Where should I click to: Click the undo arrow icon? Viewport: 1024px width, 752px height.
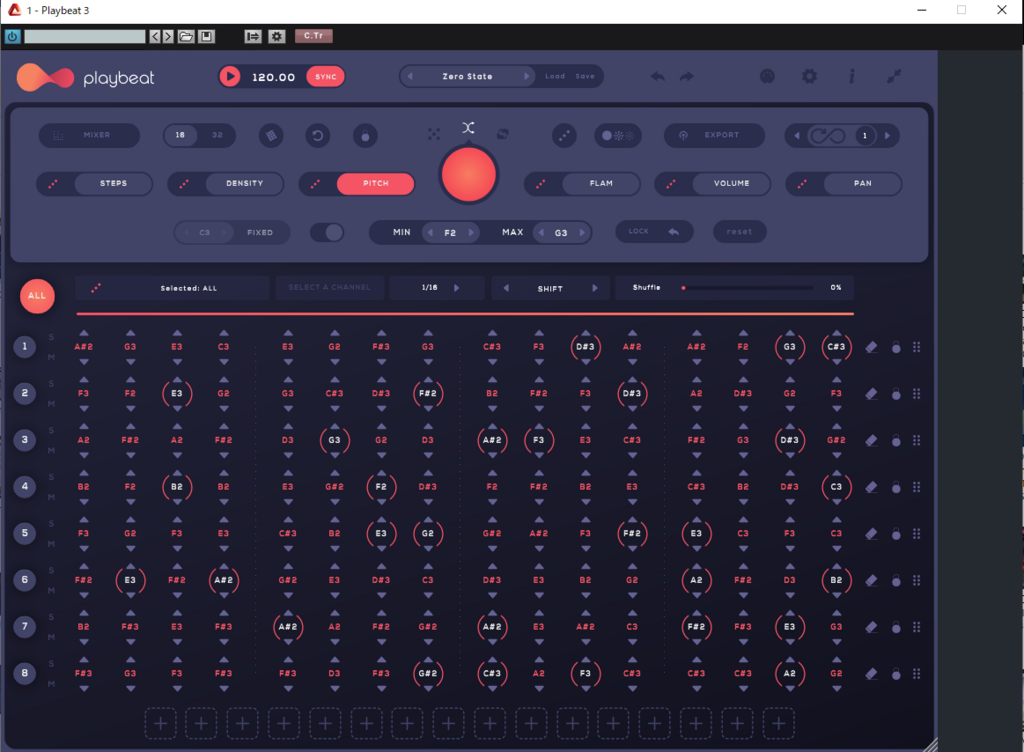tap(658, 77)
